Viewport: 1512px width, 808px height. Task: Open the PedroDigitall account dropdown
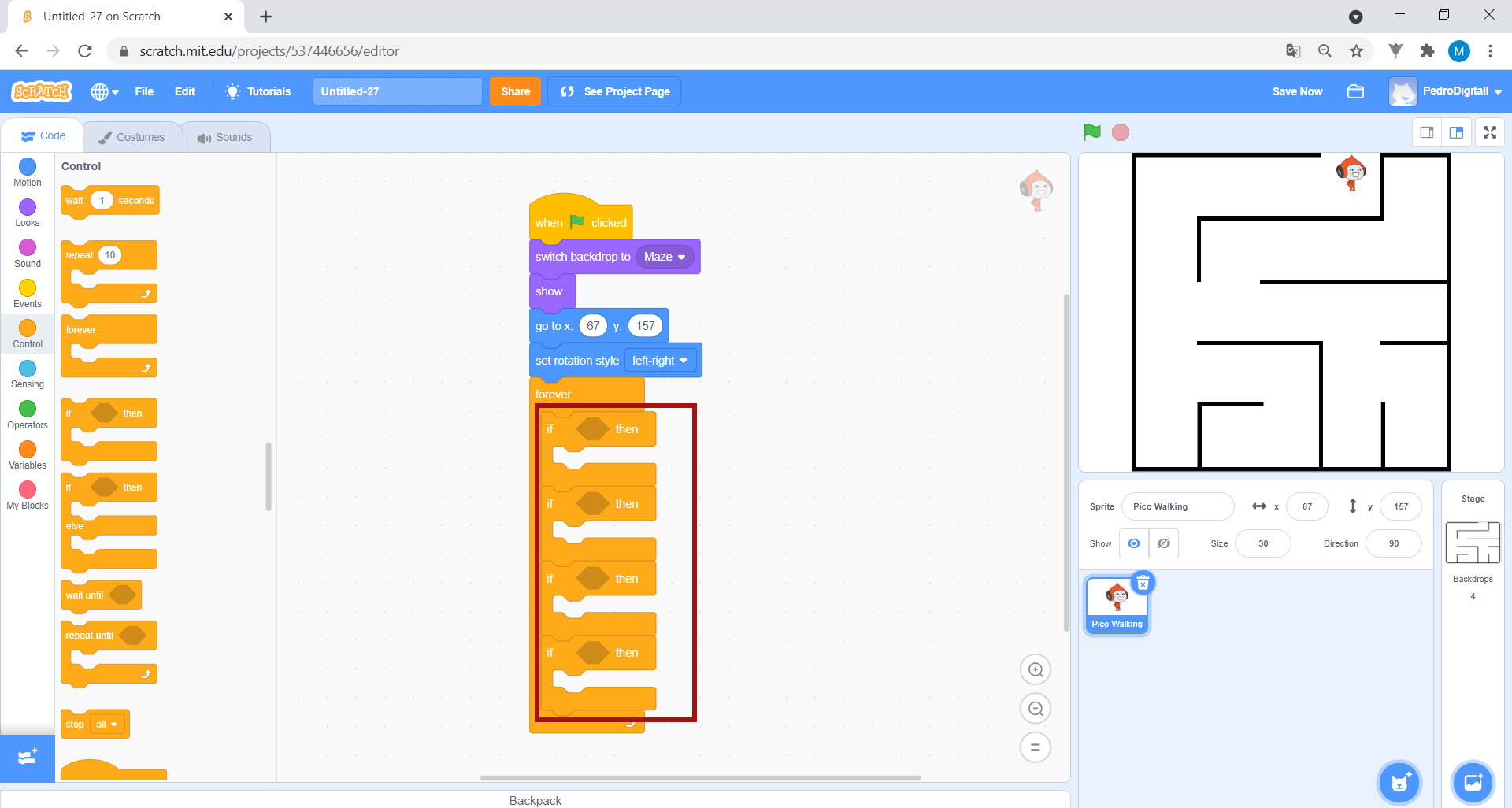[x=1446, y=91]
